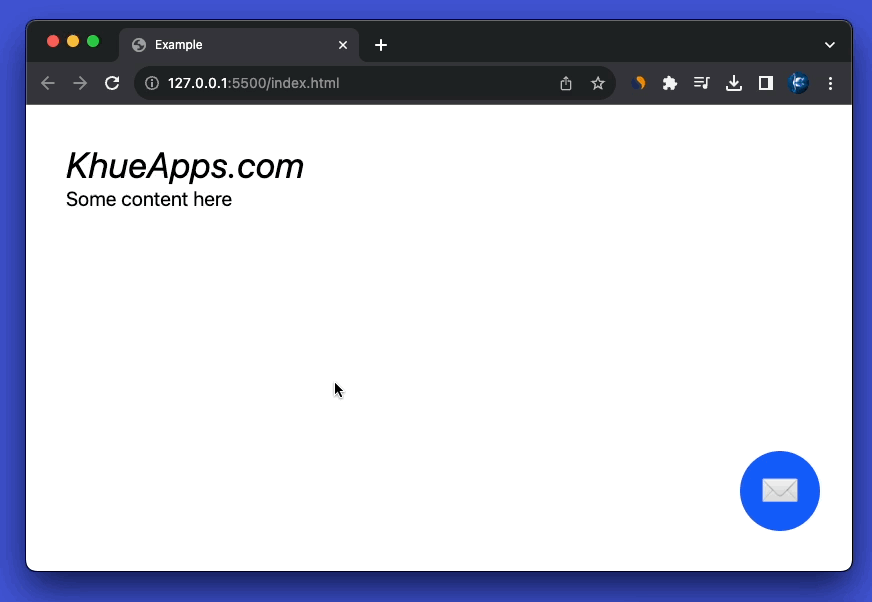Screen dimensions: 872x602
Task: Click the orange extension icon in toolbar
Action: pos(639,83)
